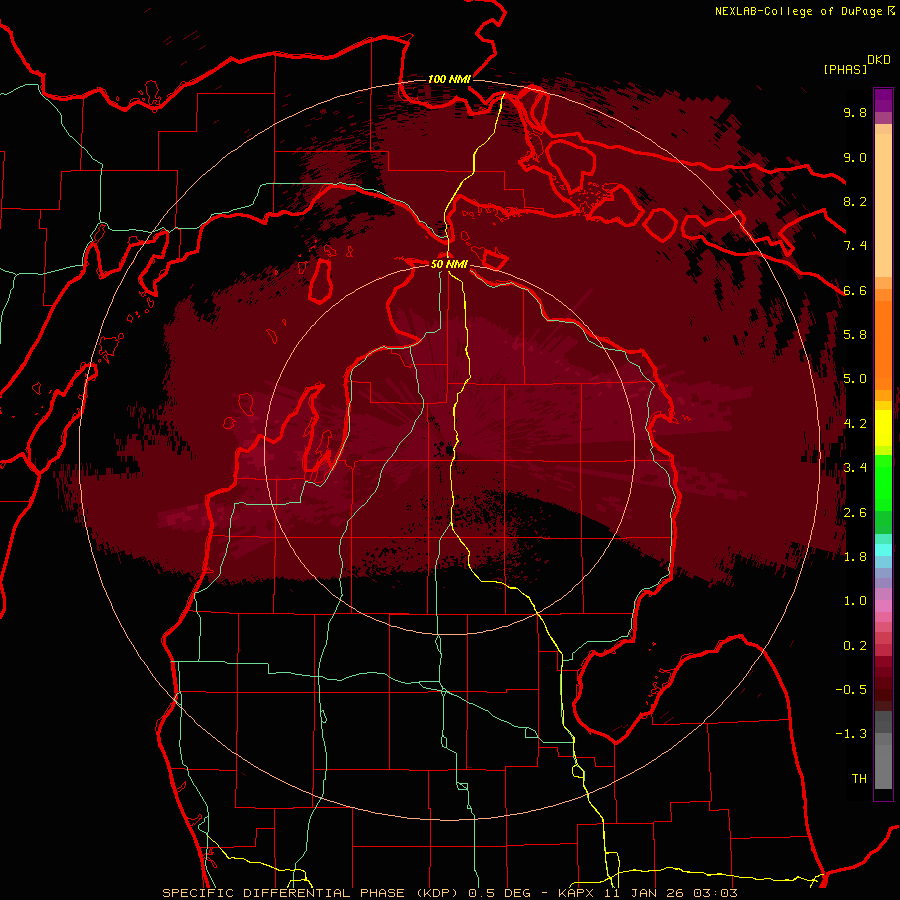900x900 pixels.
Task: Click the 7.4 scale value
Action: click(x=855, y=246)
